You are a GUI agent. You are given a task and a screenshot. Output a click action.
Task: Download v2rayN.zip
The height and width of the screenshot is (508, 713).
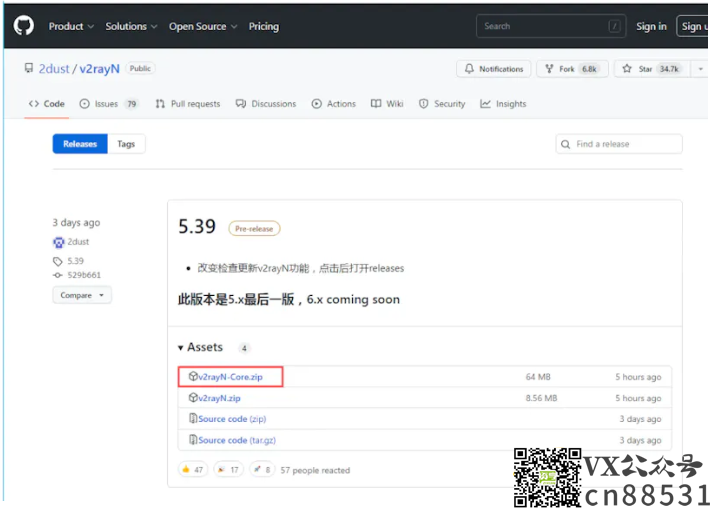(219, 398)
